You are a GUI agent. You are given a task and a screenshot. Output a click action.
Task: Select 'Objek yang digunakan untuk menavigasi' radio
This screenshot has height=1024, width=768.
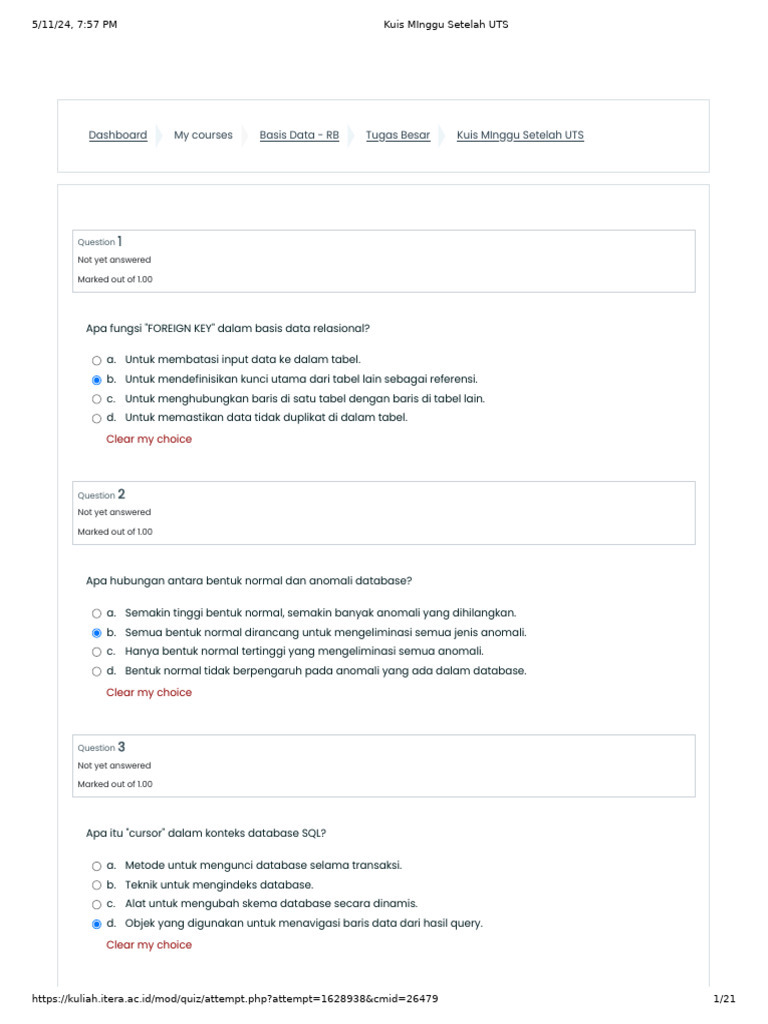click(96, 924)
